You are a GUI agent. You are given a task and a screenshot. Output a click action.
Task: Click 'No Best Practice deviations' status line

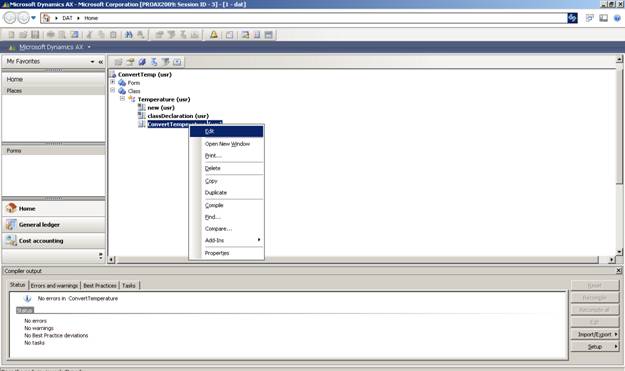[x=56, y=336]
